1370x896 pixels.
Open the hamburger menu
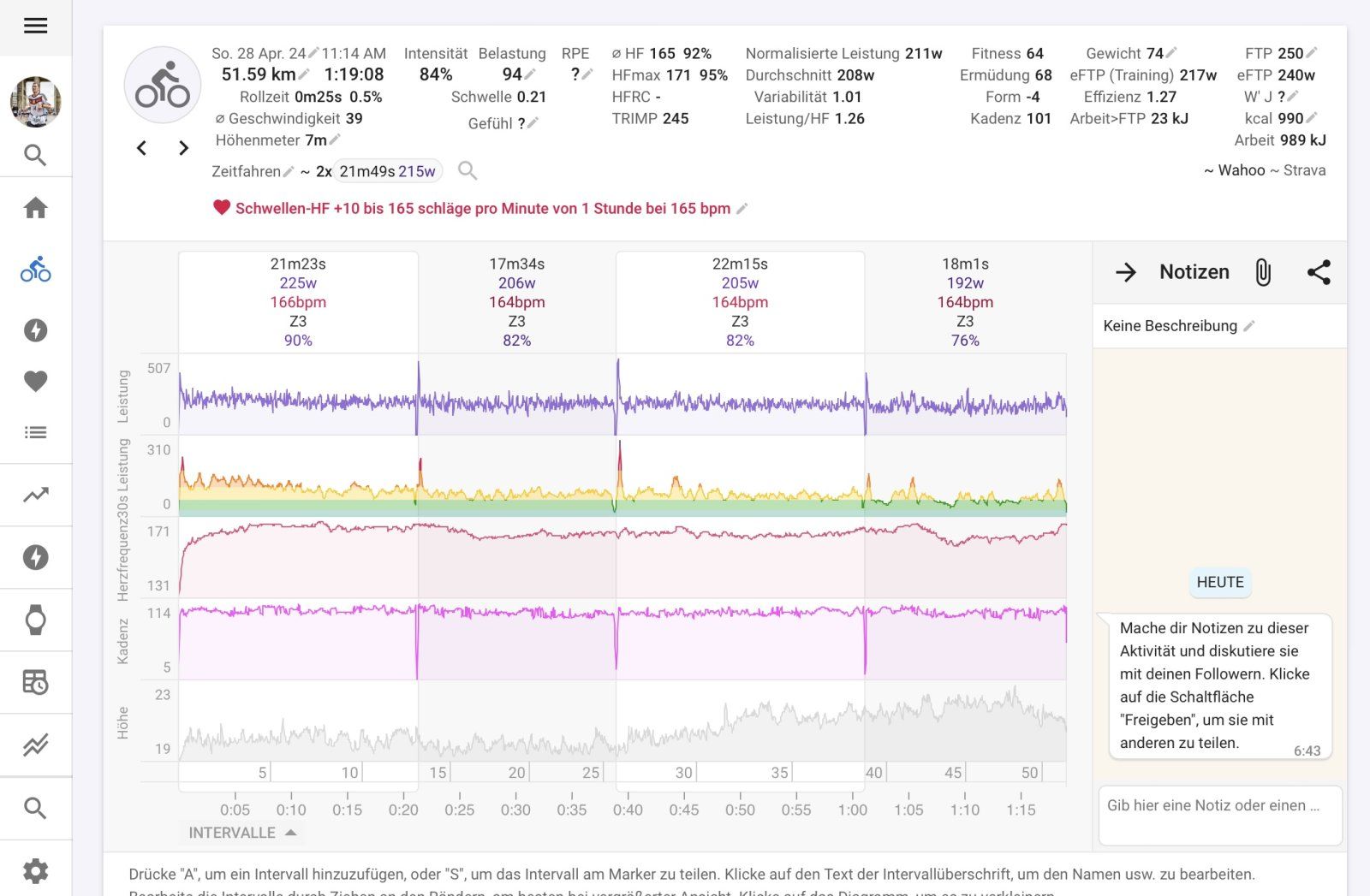(35, 26)
